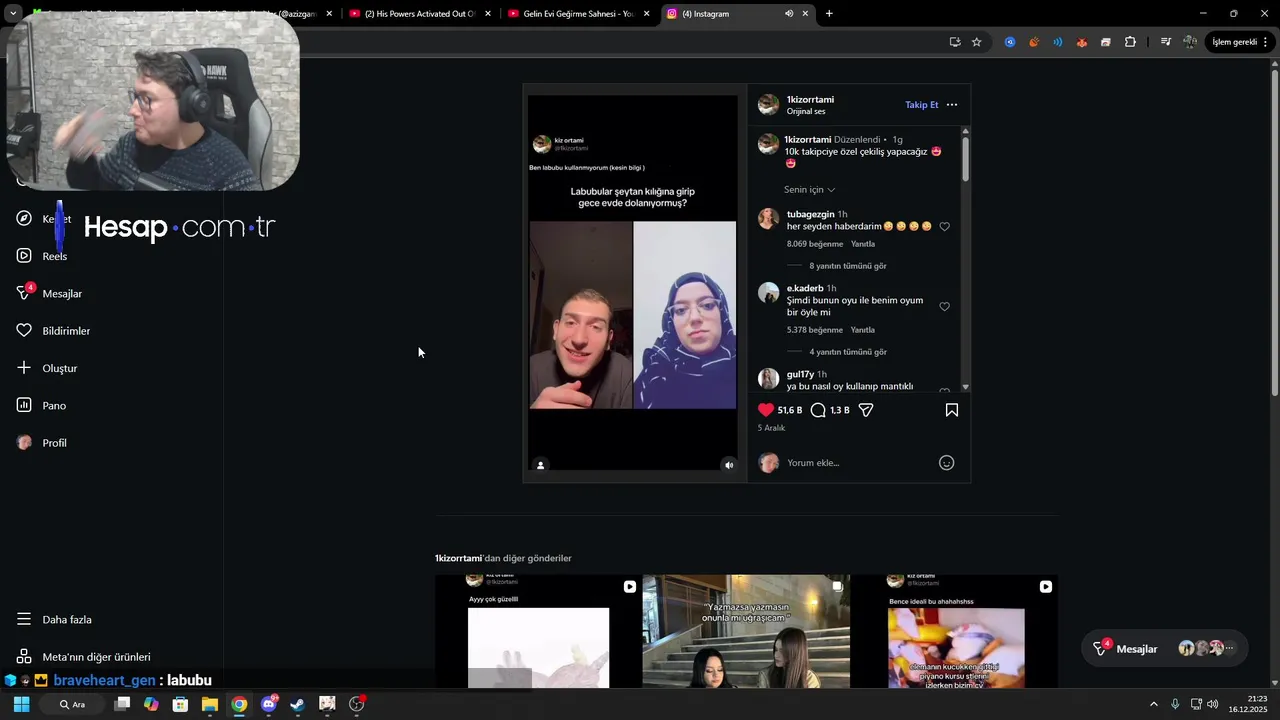Reply to e.kaderb's comment via Yanıtla
Screen dimensions: 1280x720
point(862,330)
